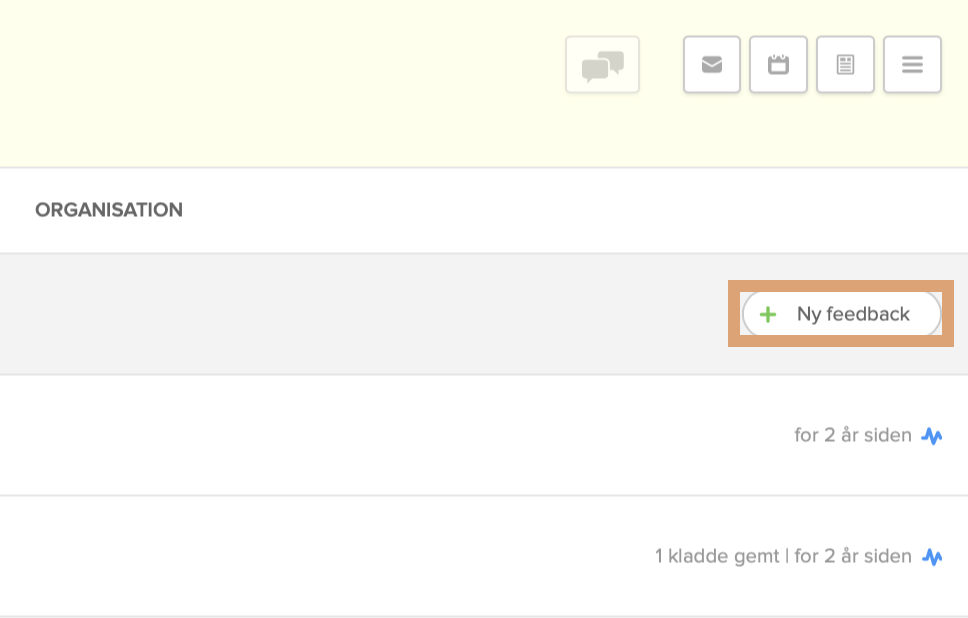Select the ORGANISATION tab

[x=109, y=210]
